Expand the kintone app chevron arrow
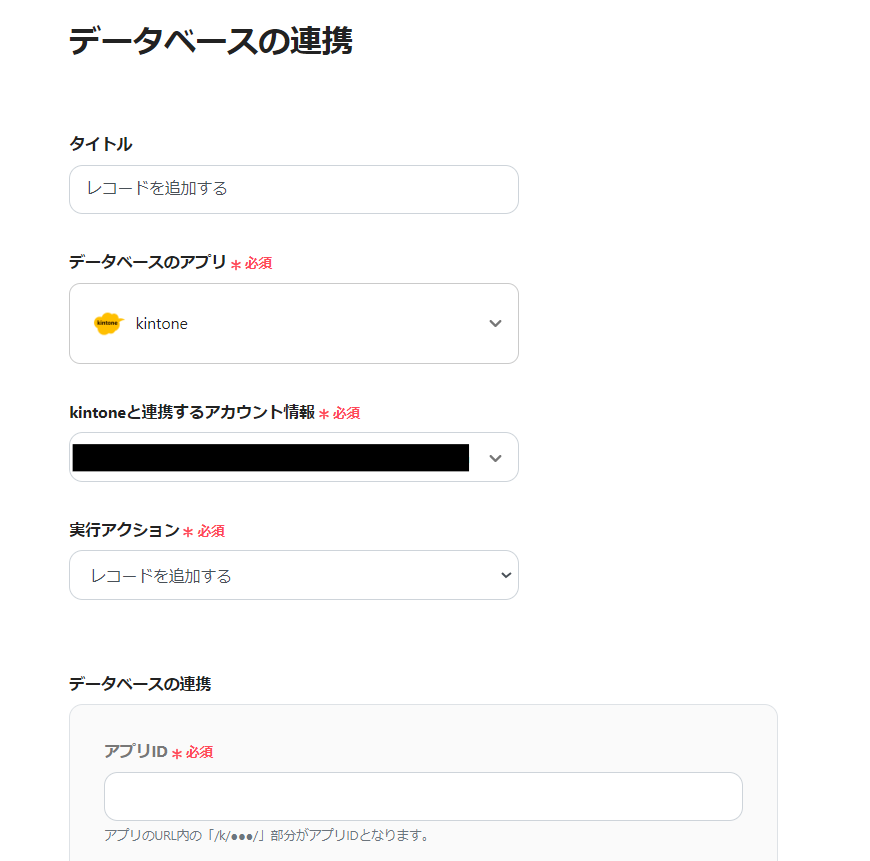 (x=495, y=323)
